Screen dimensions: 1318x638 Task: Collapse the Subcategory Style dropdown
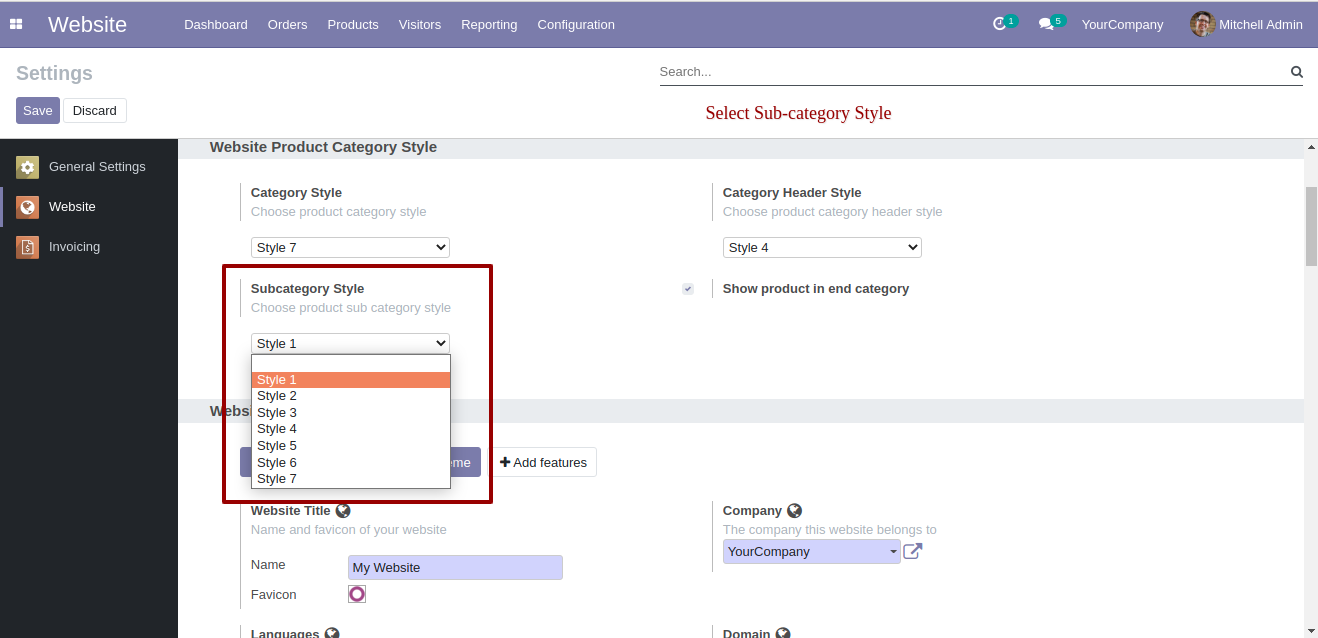[x=350, y=343]
